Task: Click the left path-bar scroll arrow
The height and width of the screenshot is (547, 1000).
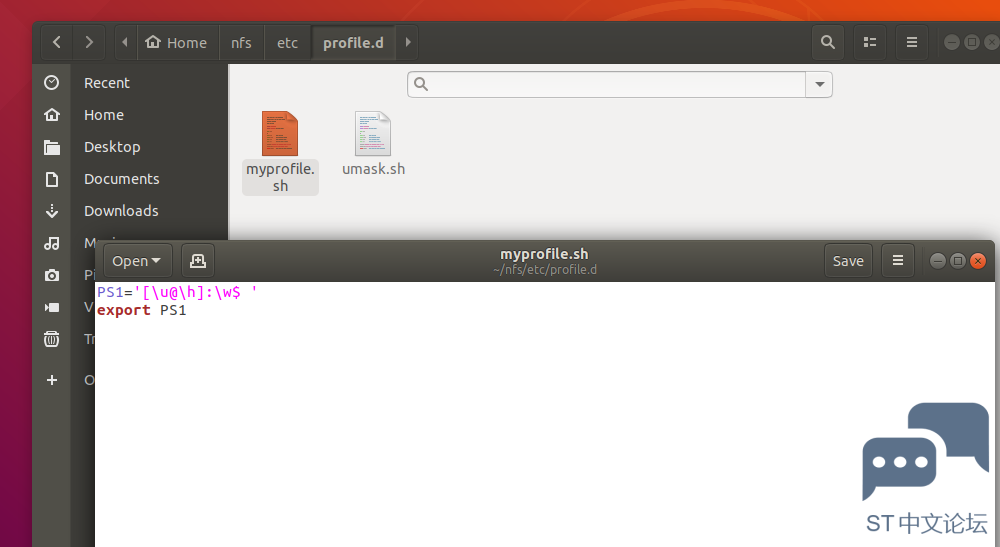Action: coord(125,43)
